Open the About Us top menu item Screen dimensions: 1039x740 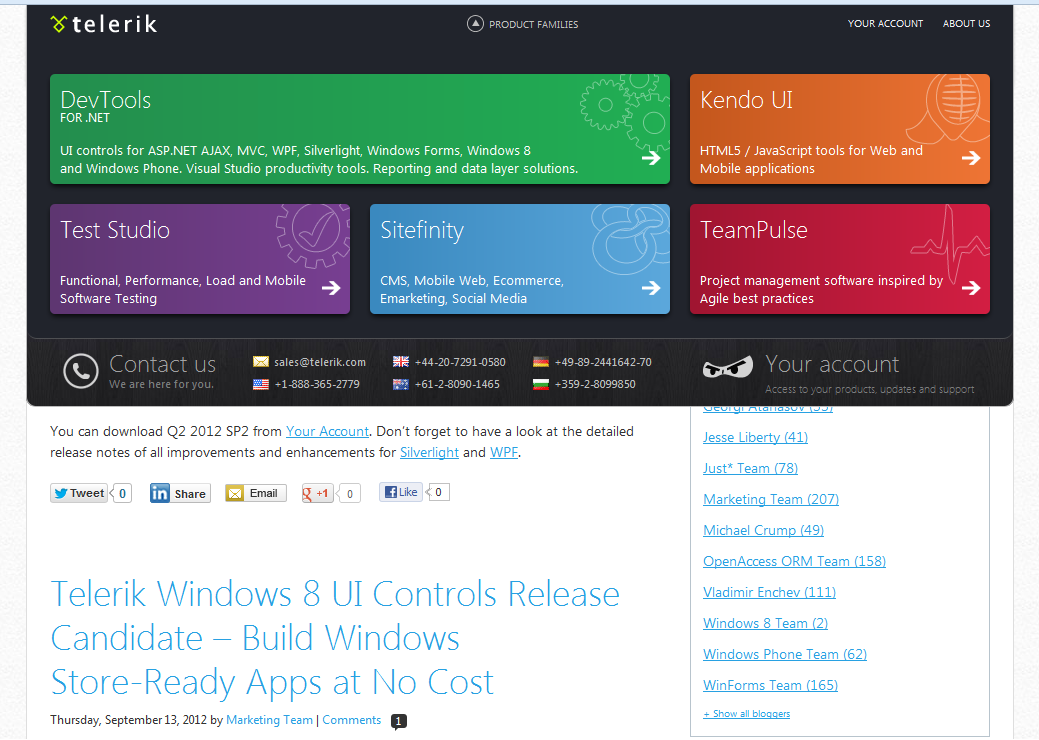click(x=966, y=23)
